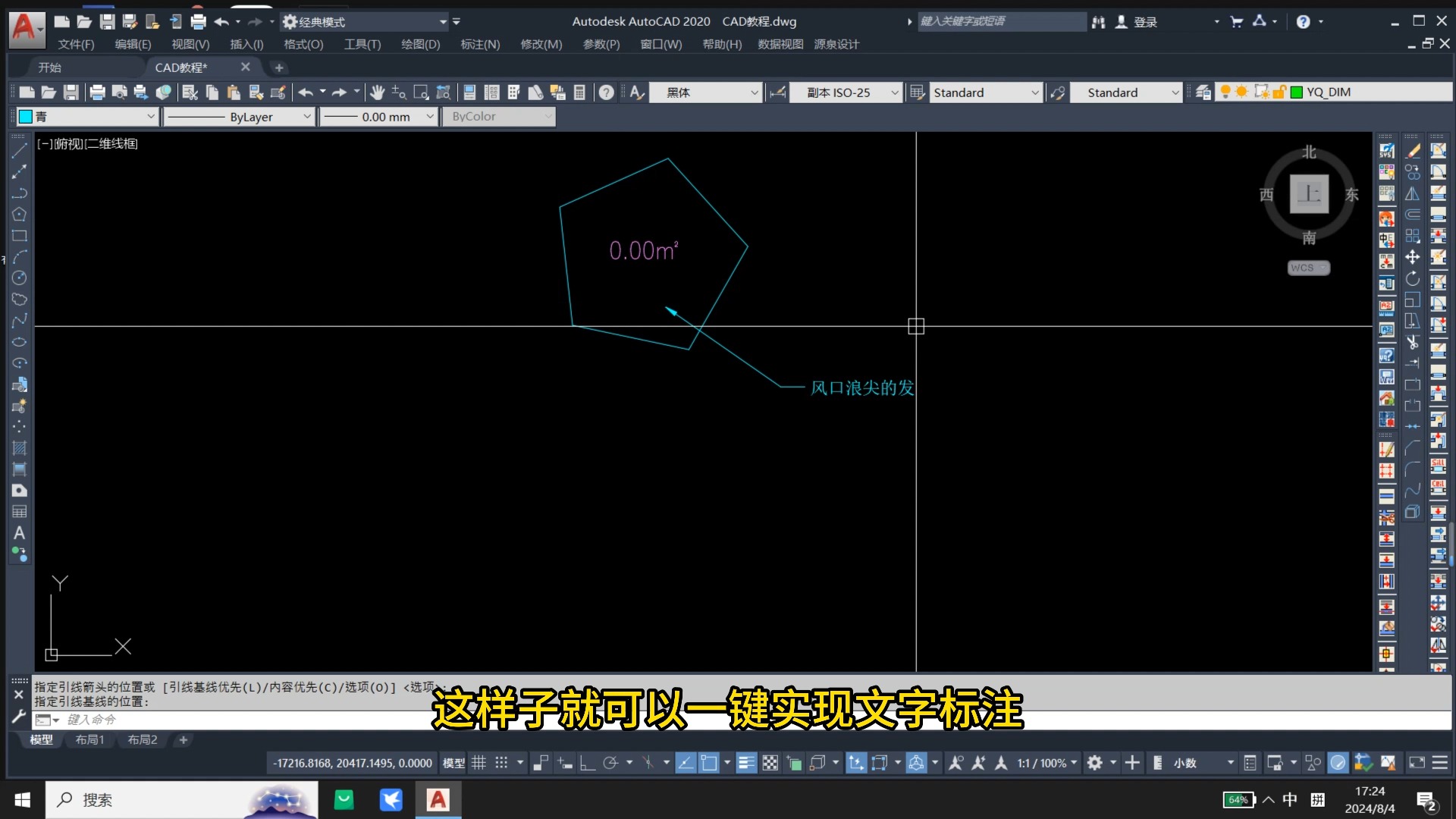Toggle ortho mode in status bar
The width and height of the screenshot is (1456, 819).
(x=587, y=763)
